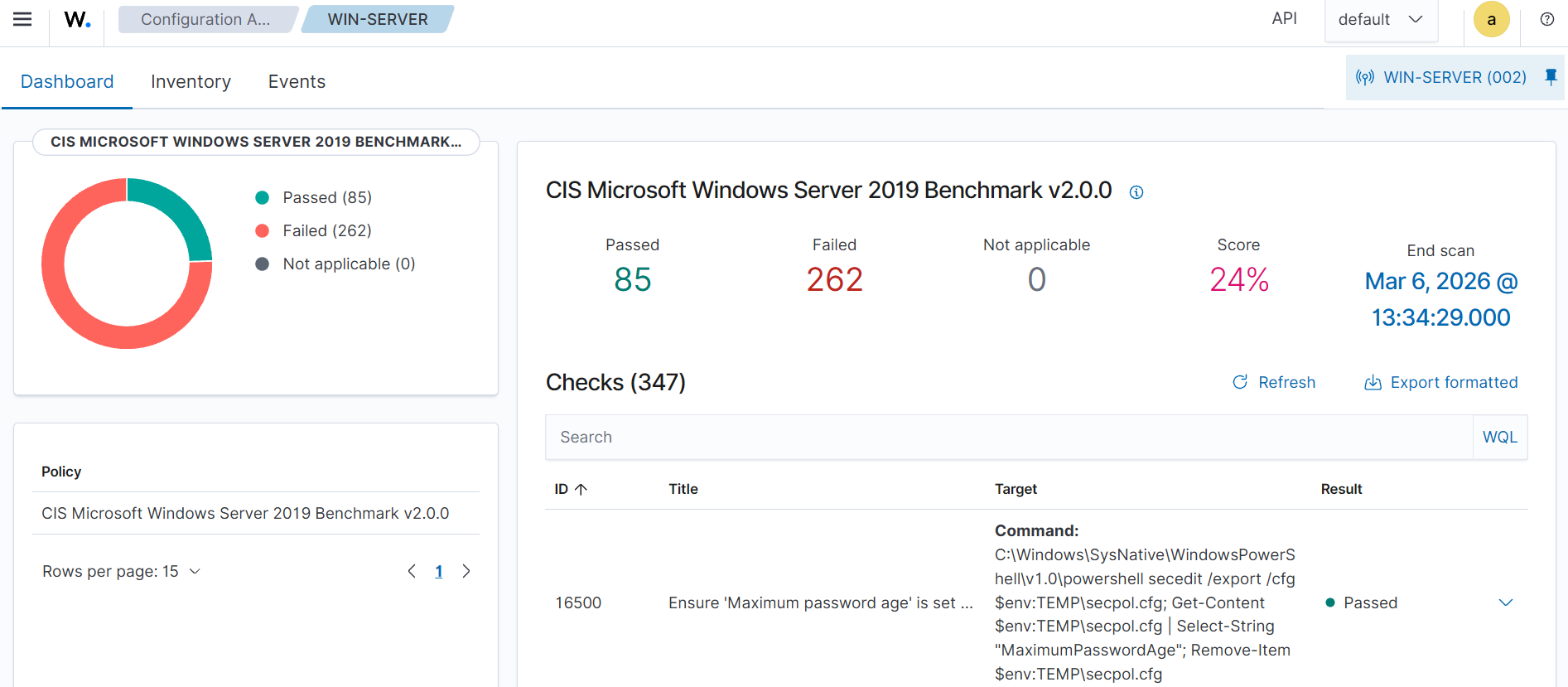
Task: Open Rows per page dropdown
Action: click(x=122, y=571)
